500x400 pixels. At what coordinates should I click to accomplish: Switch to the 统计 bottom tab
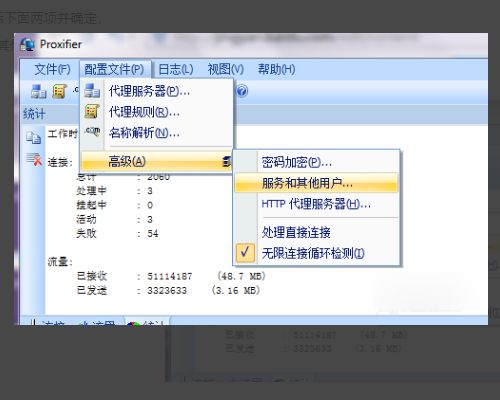[147, 322]
